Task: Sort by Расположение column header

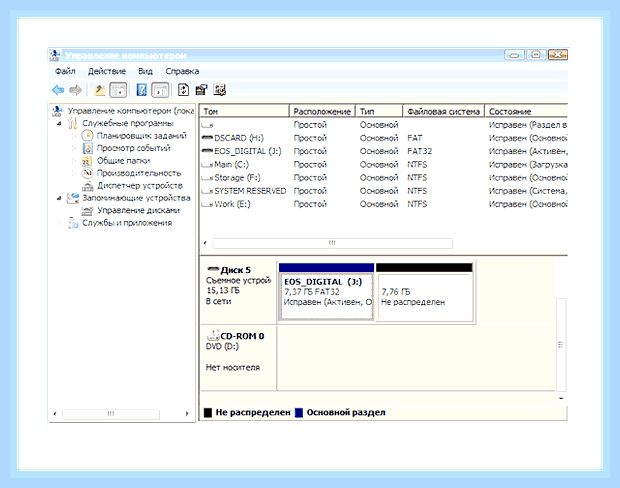Action: (322, 111)
